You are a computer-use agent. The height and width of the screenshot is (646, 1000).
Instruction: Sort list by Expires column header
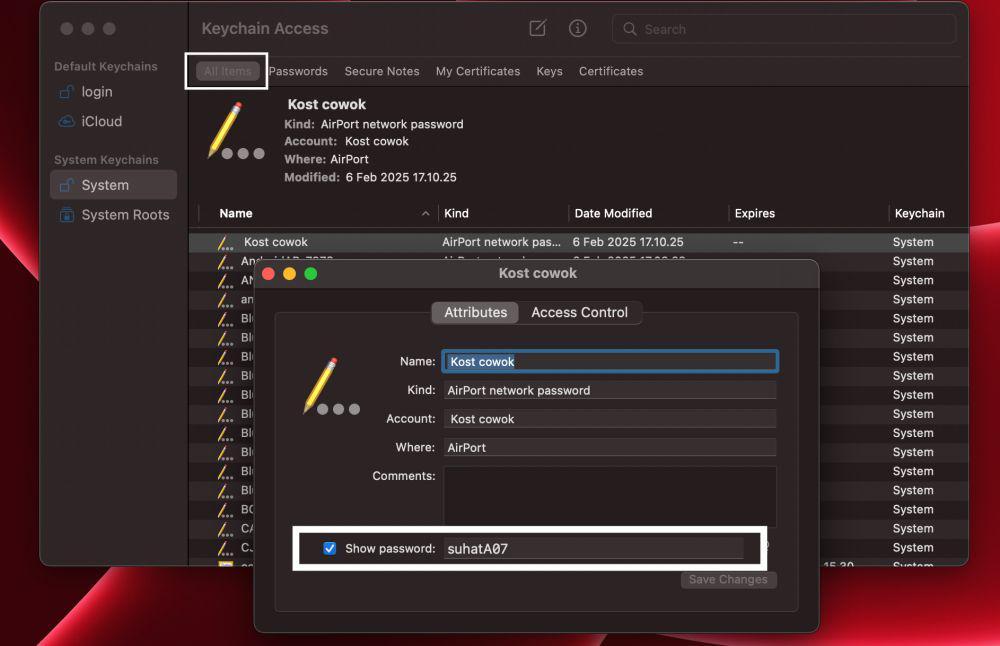point(808,214)
